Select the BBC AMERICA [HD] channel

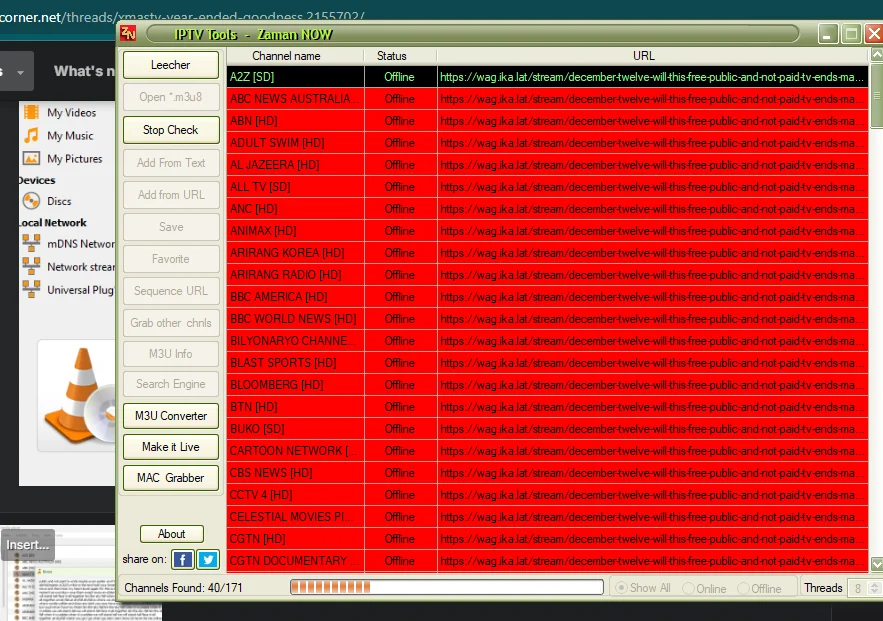coord(547,297)
